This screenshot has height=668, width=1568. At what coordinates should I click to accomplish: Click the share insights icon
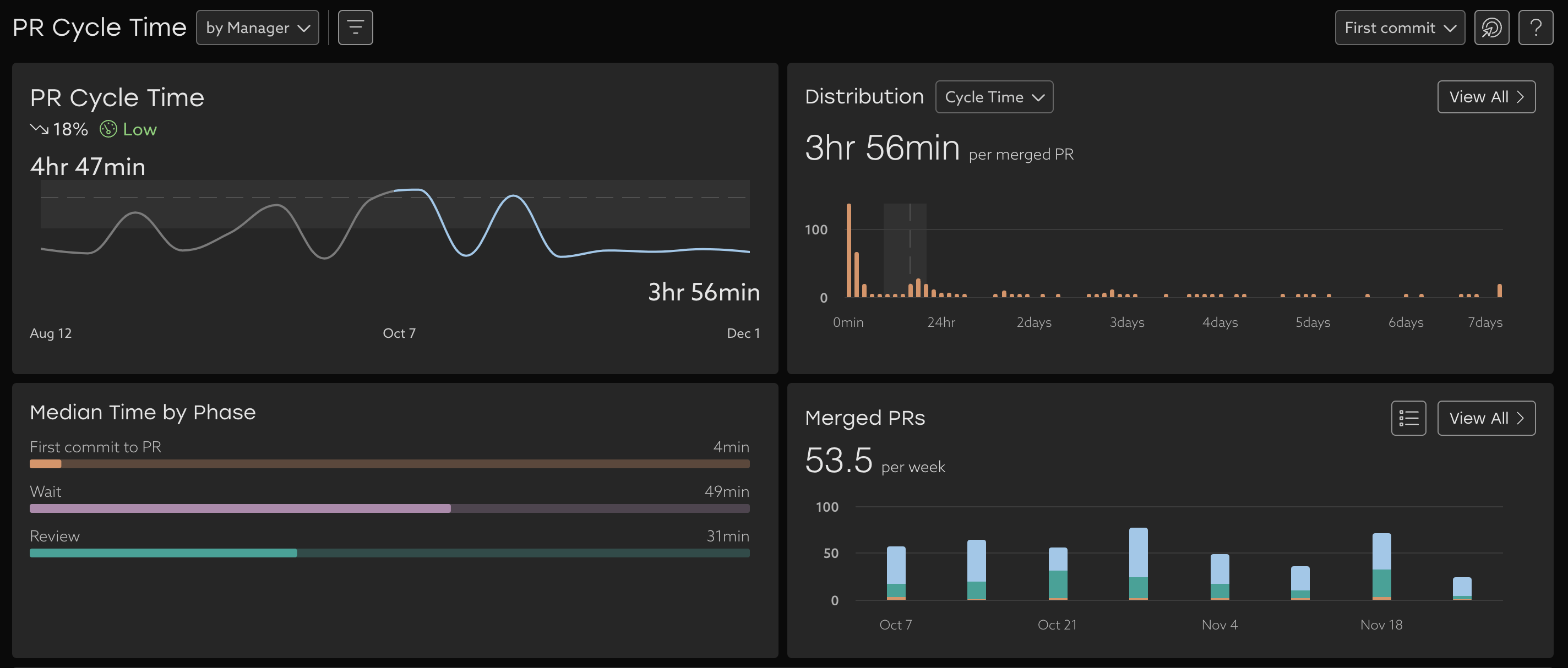[x=1491, y=28]
